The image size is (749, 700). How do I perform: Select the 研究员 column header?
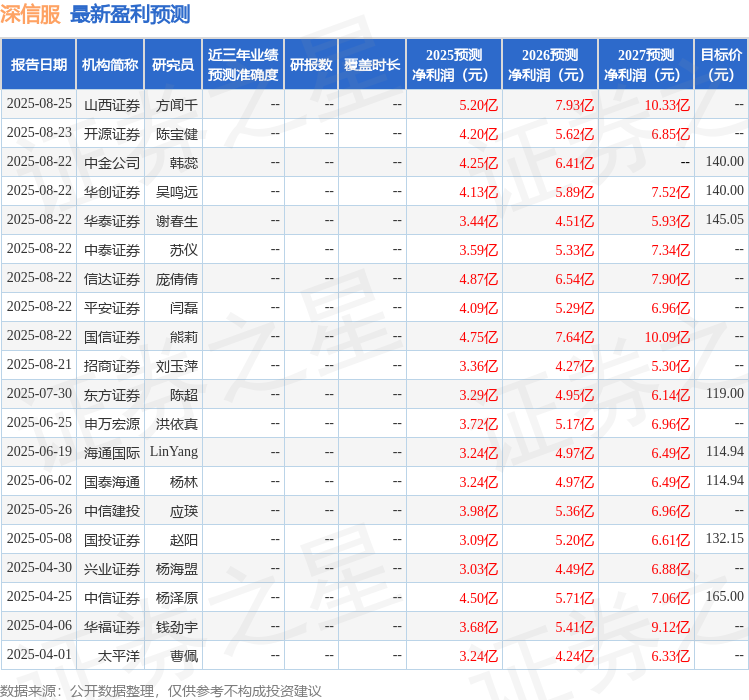click(x=172, y=65)
